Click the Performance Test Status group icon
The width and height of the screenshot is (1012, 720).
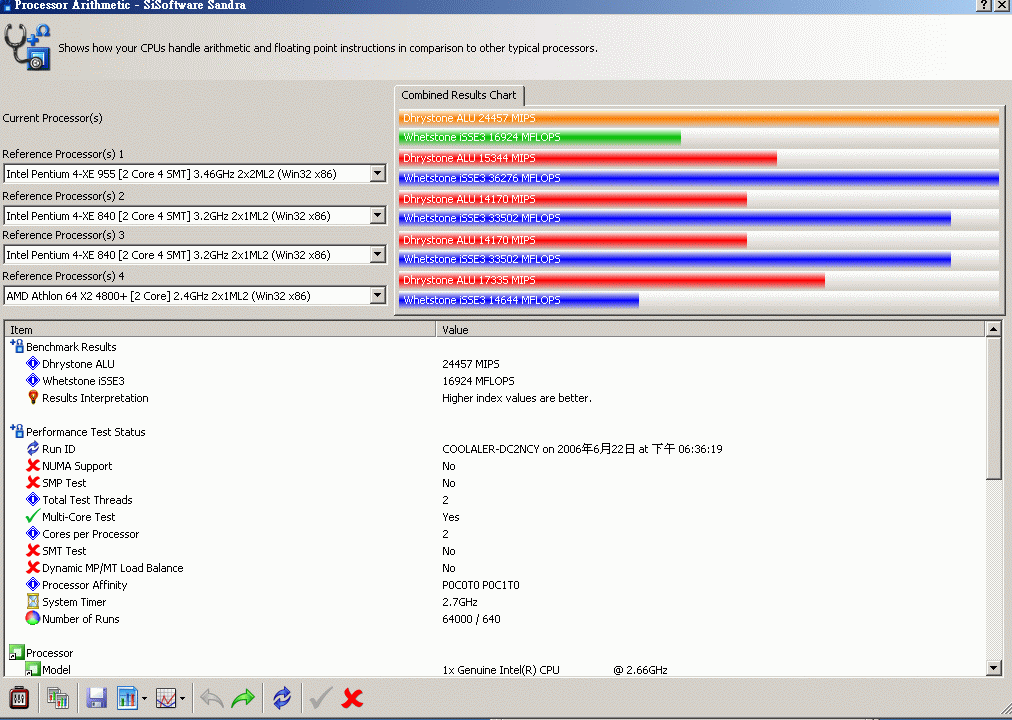pyautogui.click(x=17, y=431)
